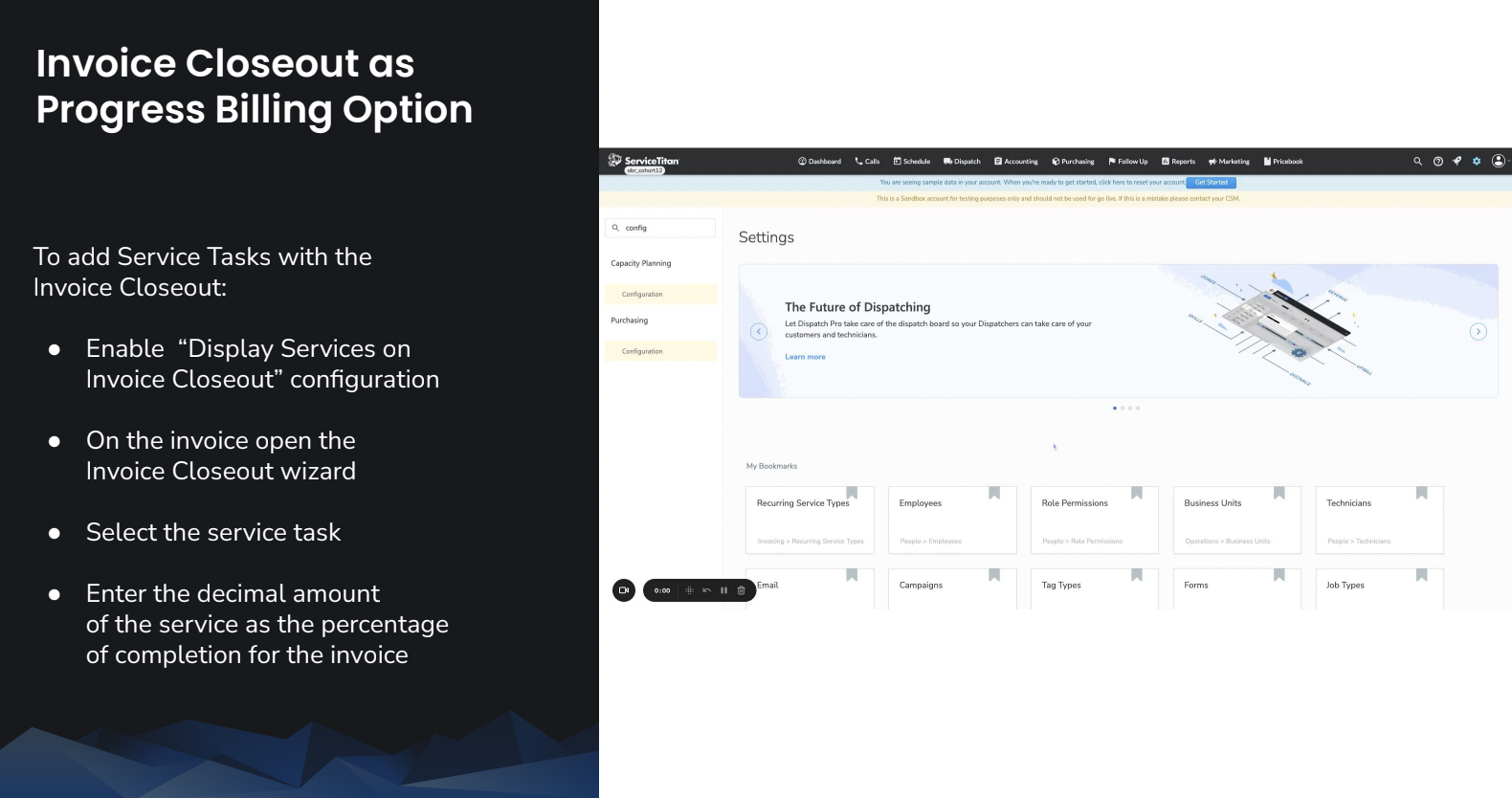Select Purchasing in the settings sidebar
The image size is (1512, 798).
click(x=630, y=321)
